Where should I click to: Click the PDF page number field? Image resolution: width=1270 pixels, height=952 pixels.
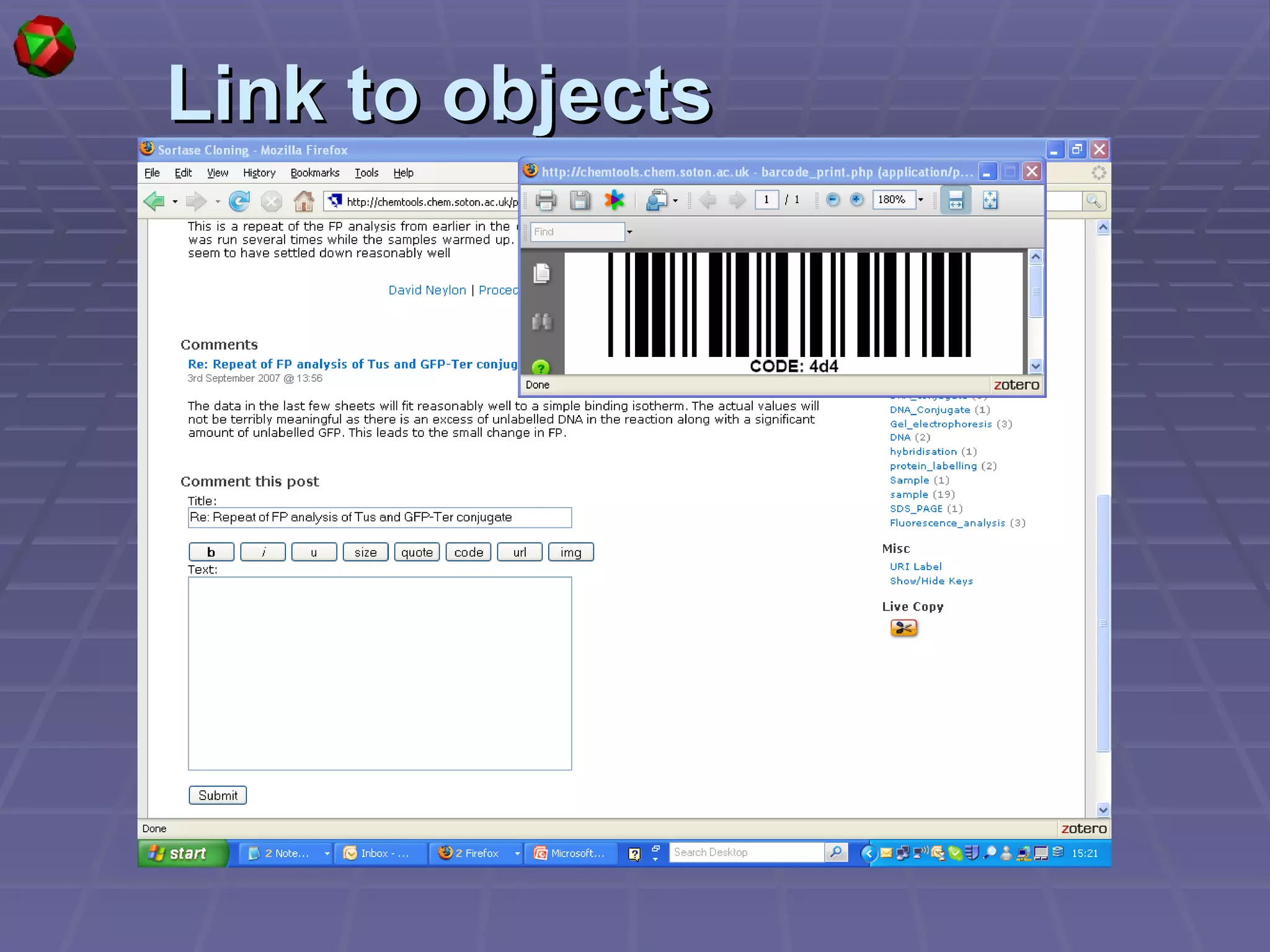coord(766,200)
